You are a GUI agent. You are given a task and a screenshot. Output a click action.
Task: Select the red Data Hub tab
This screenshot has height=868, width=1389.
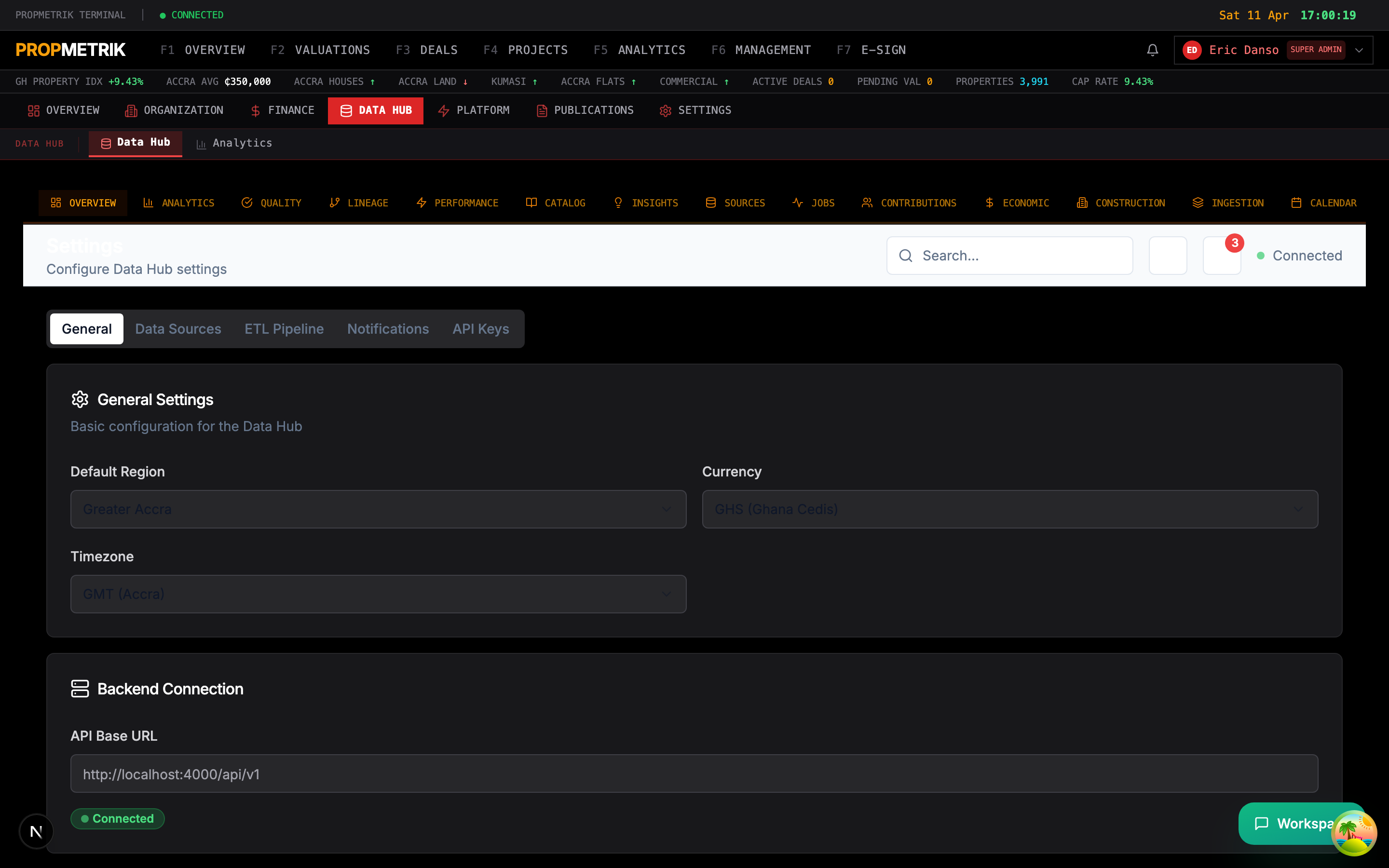tap(375, 110)
